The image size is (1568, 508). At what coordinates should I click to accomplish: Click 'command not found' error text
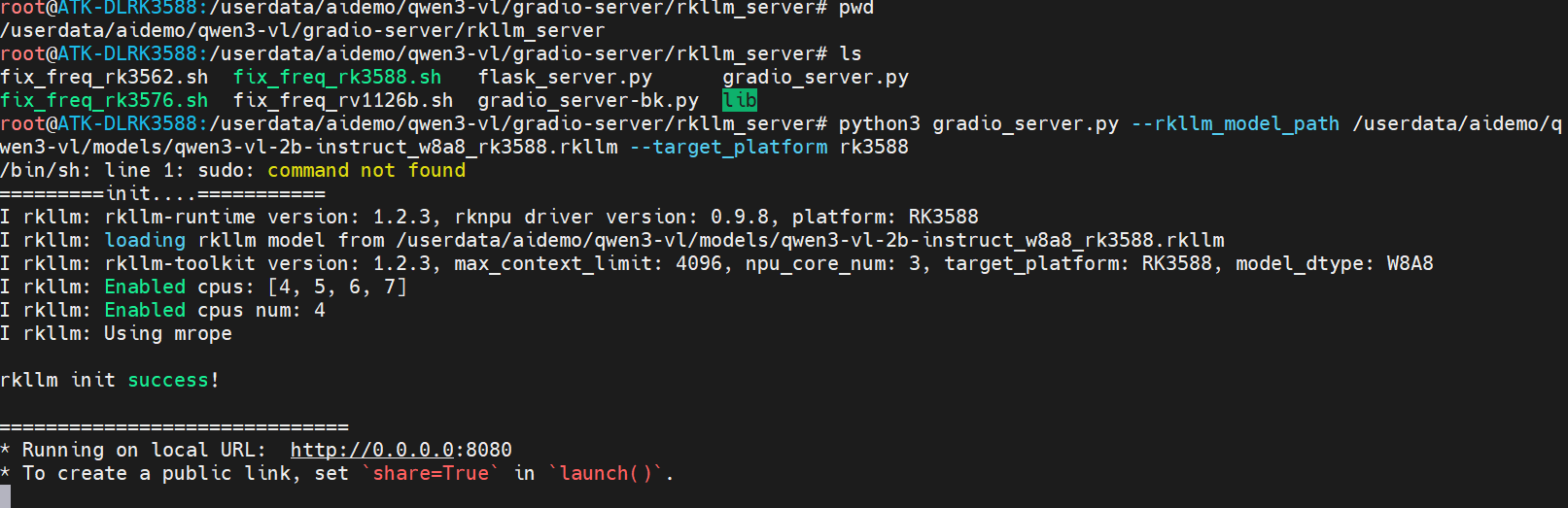(366, 170)
